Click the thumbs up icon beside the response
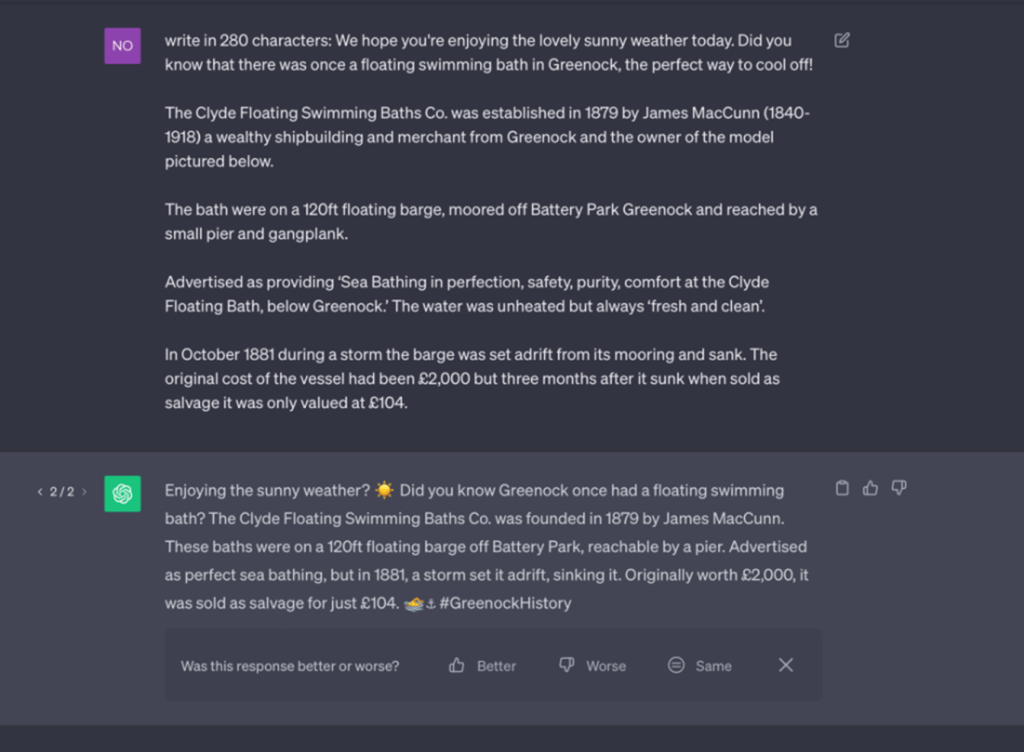The height and width of the screenshot is (752, 1024). (870, 488)
